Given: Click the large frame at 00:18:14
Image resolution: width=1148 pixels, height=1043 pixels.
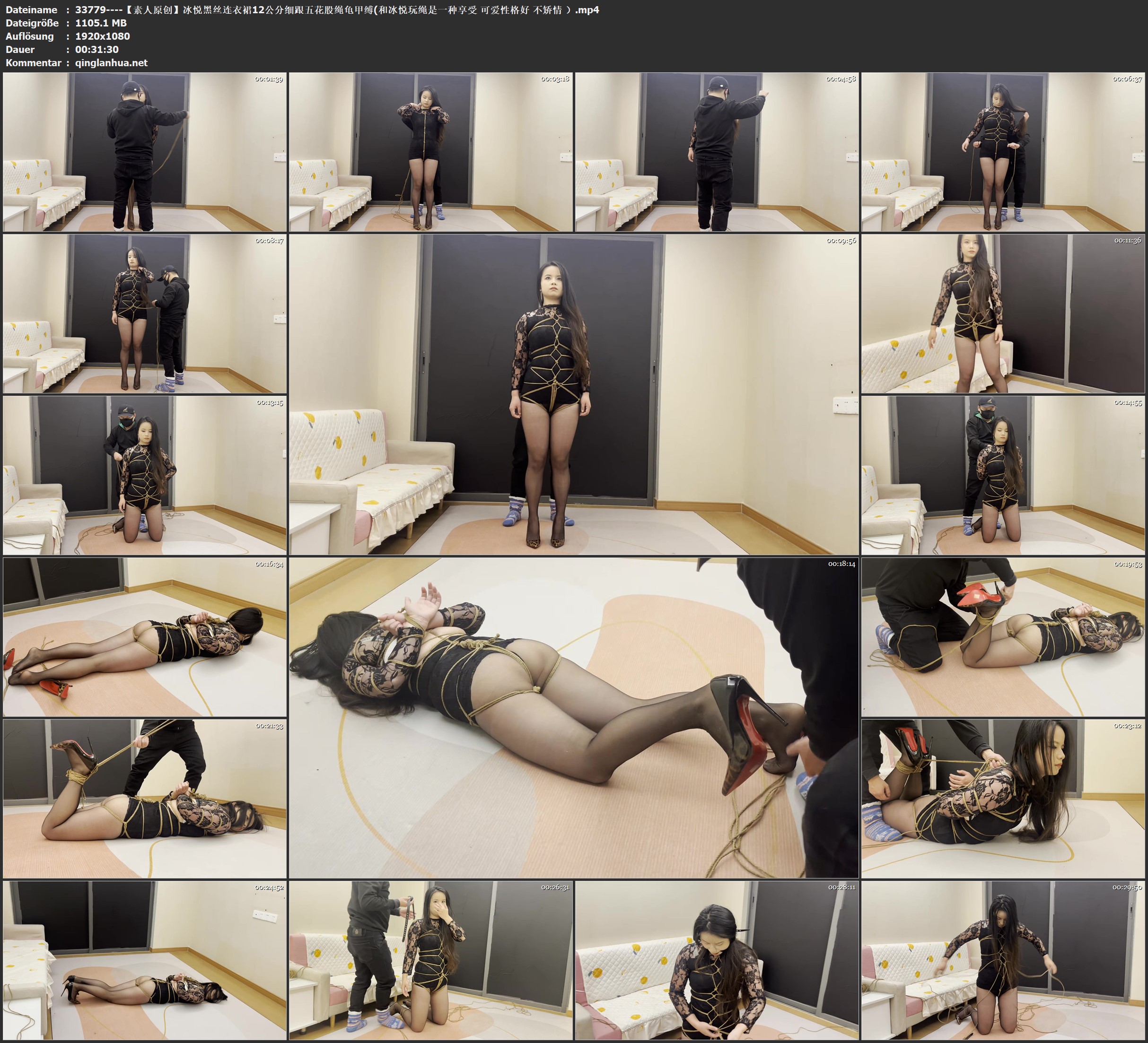Looking at the screenshot, I should pos(573,717).
